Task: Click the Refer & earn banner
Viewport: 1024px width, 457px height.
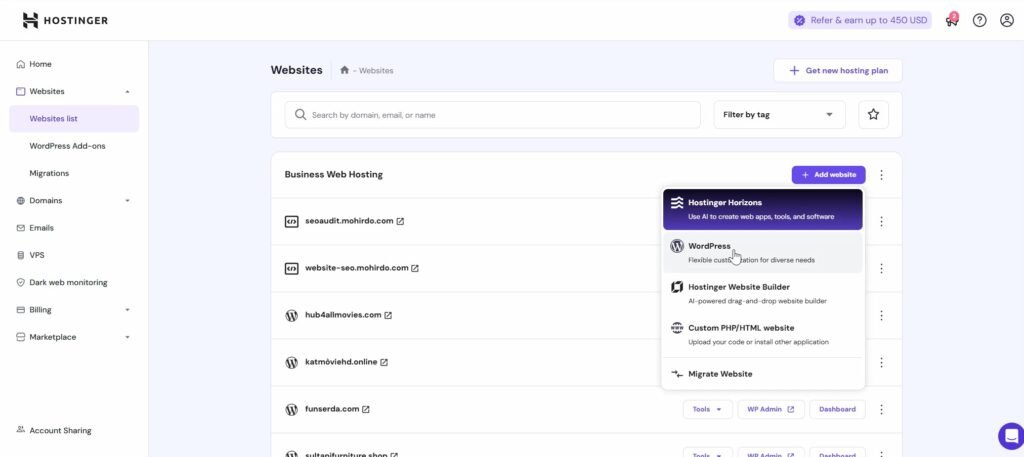Action: click(x=859, y=20)
